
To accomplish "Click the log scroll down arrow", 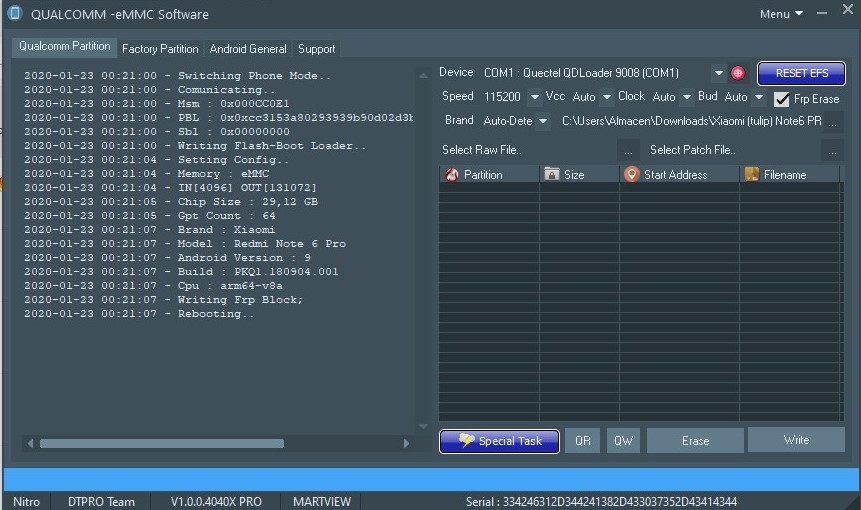I will 423,426.
